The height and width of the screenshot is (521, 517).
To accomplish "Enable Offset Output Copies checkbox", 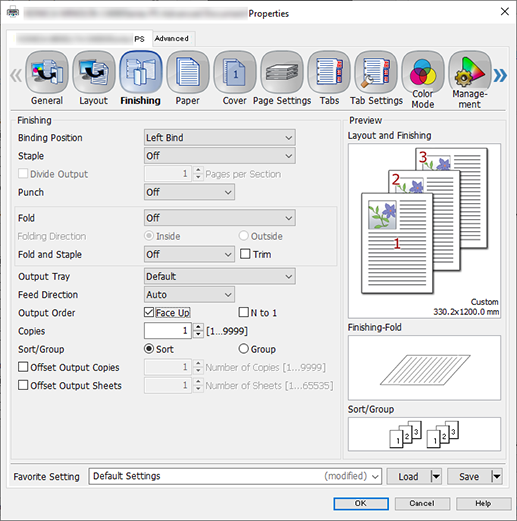I will click(x=23, y=367).
